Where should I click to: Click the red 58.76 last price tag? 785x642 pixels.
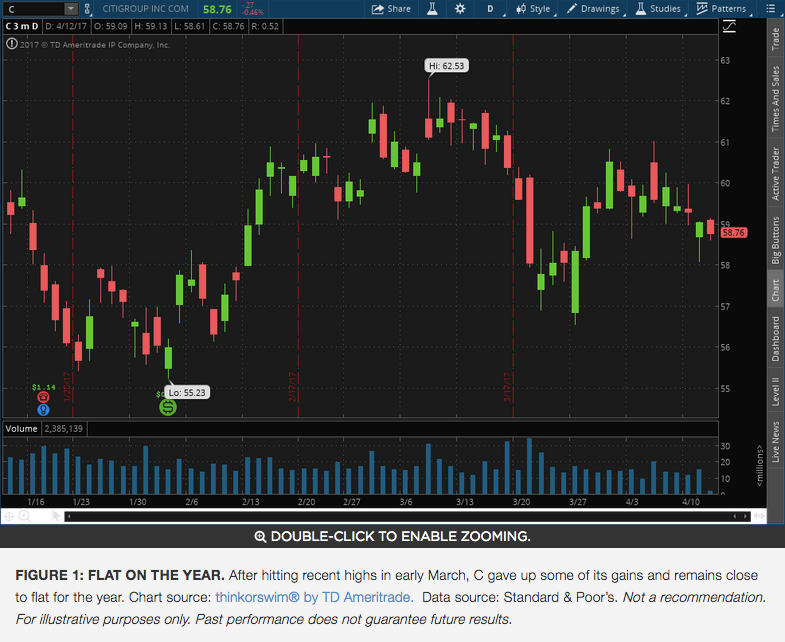[733, 232]
